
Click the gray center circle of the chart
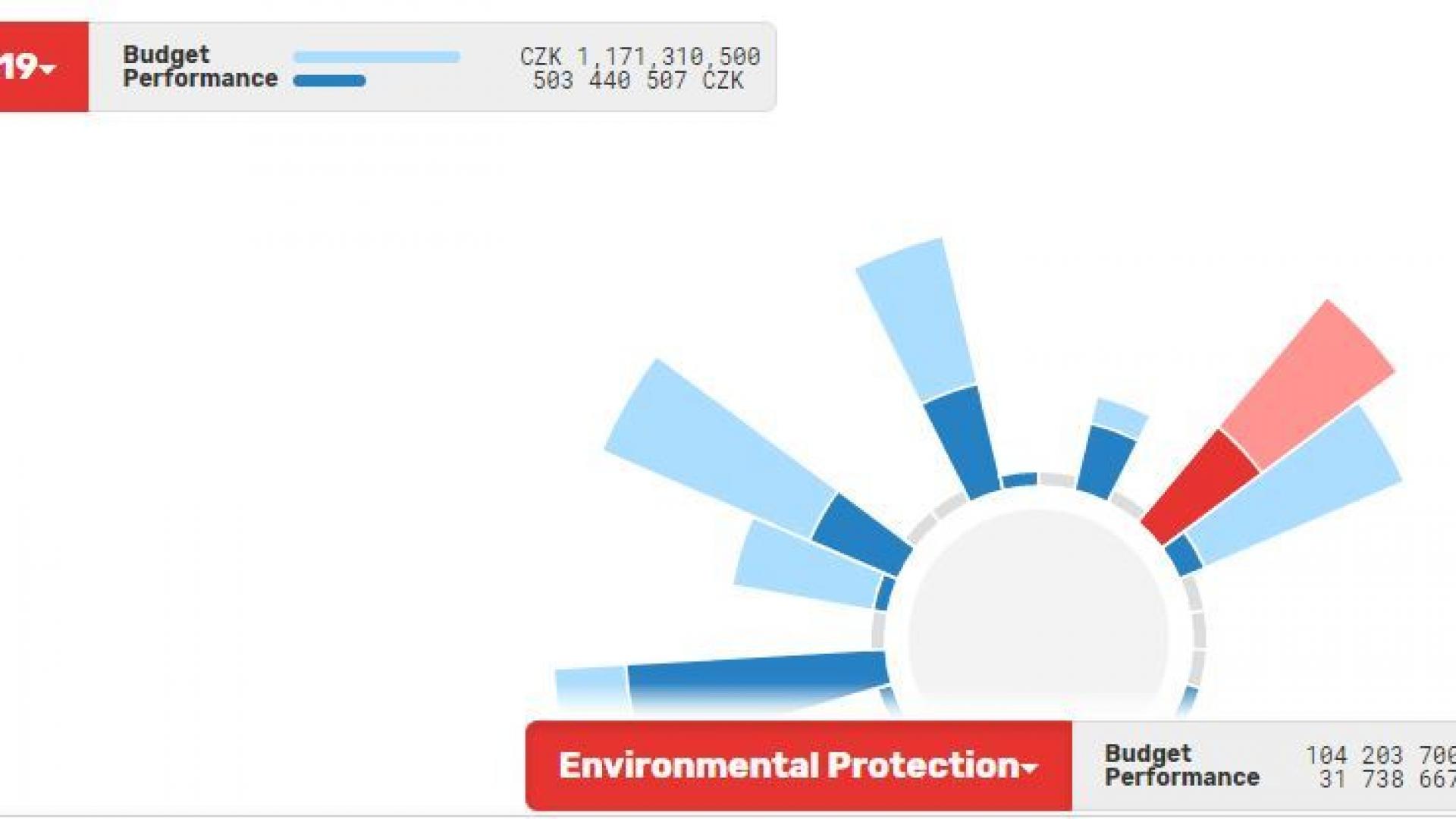coord(1037,607)
